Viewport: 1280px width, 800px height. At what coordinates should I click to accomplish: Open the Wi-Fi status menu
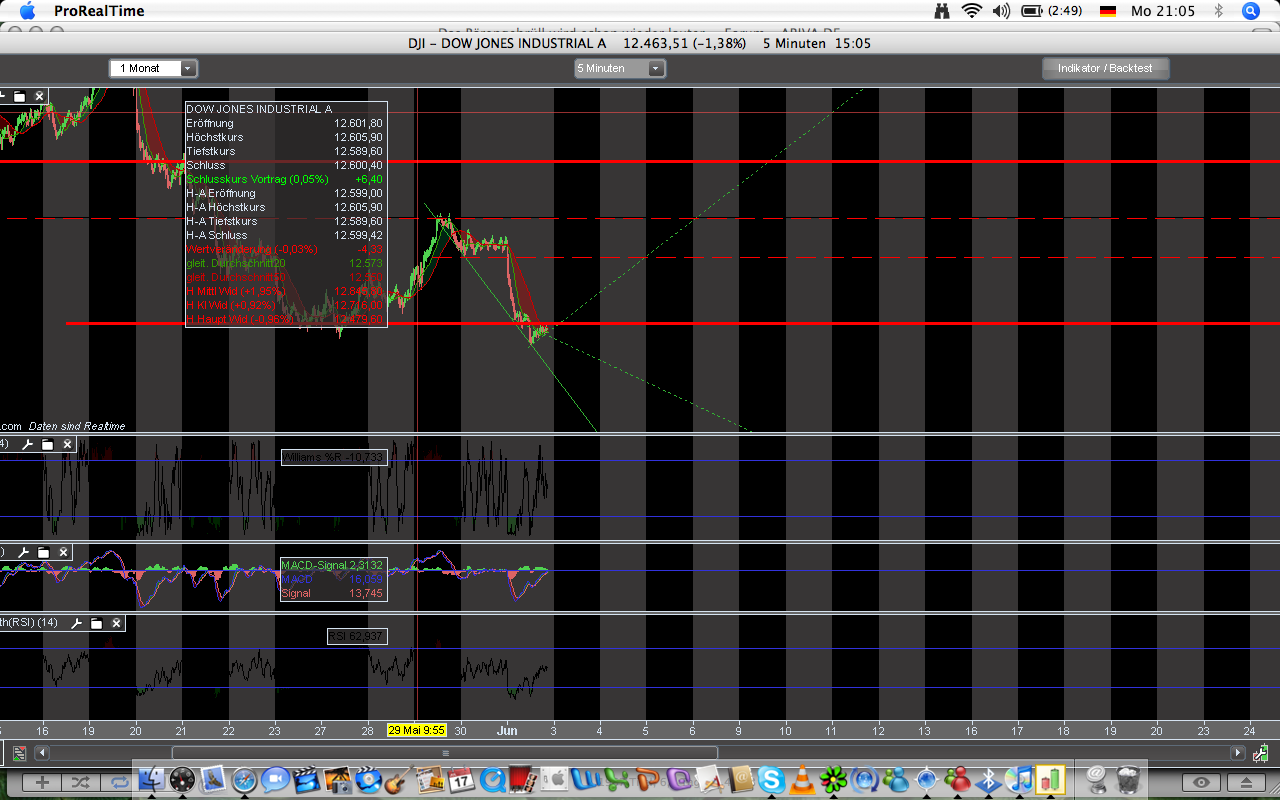[x=972, y=11]
